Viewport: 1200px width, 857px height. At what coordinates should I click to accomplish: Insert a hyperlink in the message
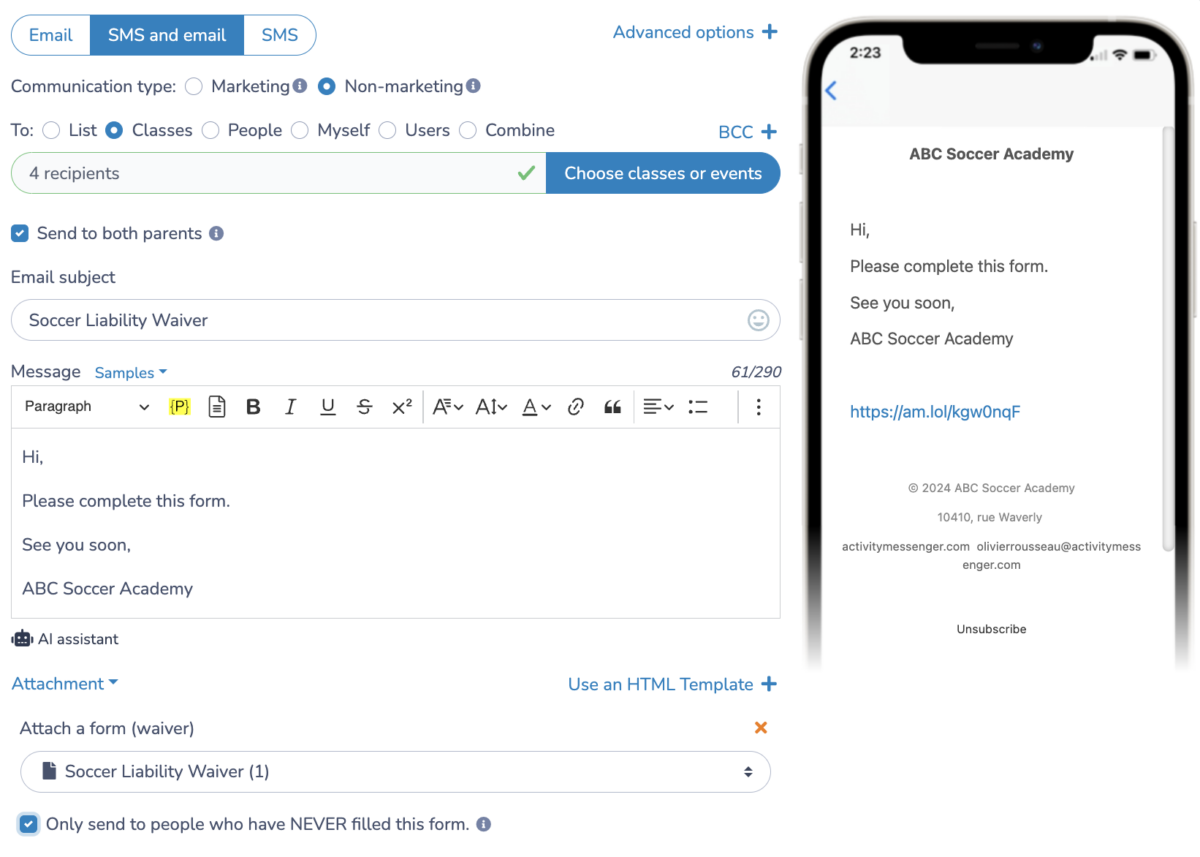point(575,406)
